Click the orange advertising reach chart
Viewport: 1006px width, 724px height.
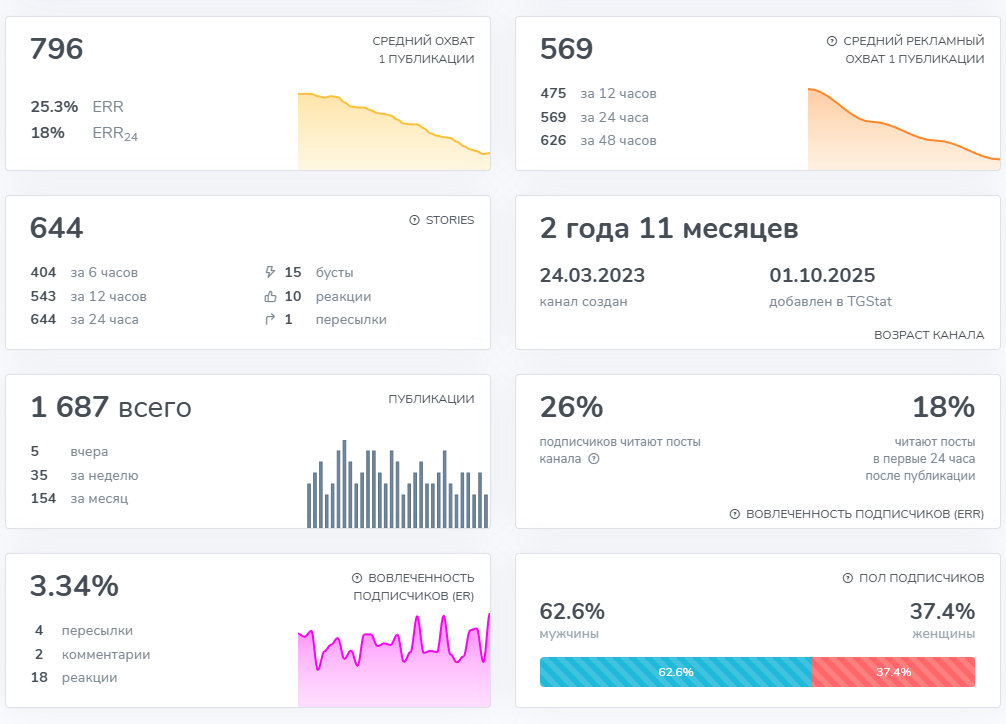[x=904, y=129]
